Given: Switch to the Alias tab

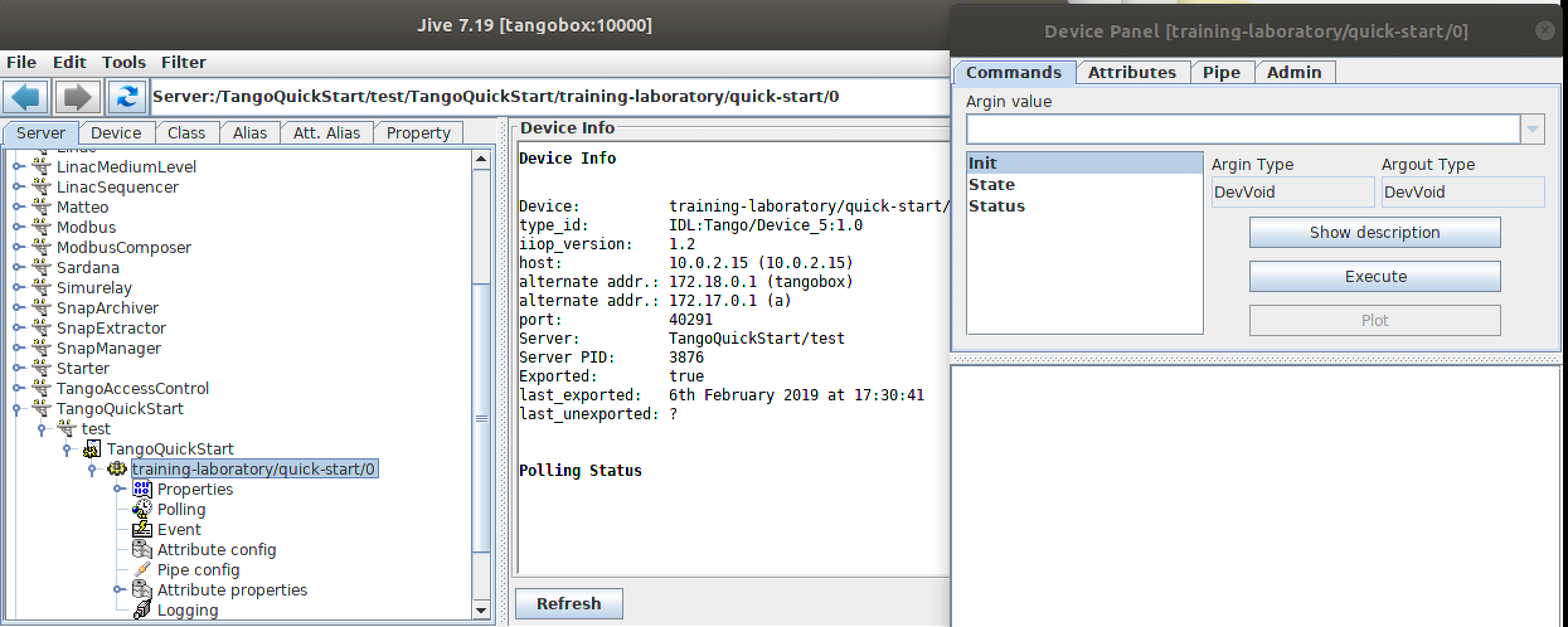Looking at the screenshot, I should coord(250,133).
